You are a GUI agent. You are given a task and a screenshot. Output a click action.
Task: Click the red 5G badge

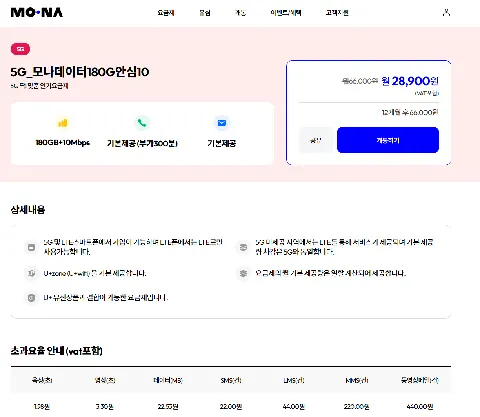point(20,49)
